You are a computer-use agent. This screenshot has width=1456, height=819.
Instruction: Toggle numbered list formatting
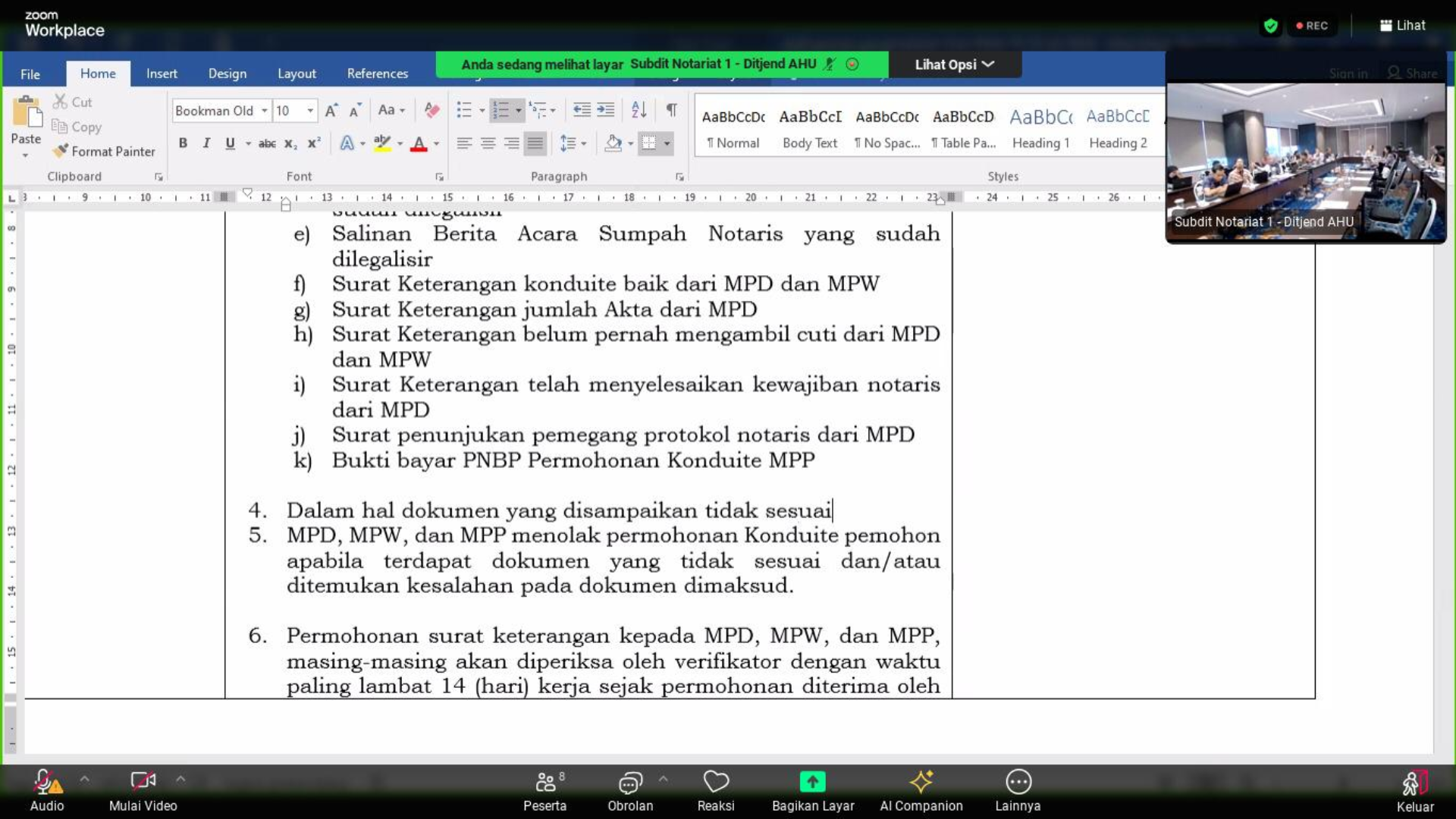pyautogui.click(x=501, y=111)
